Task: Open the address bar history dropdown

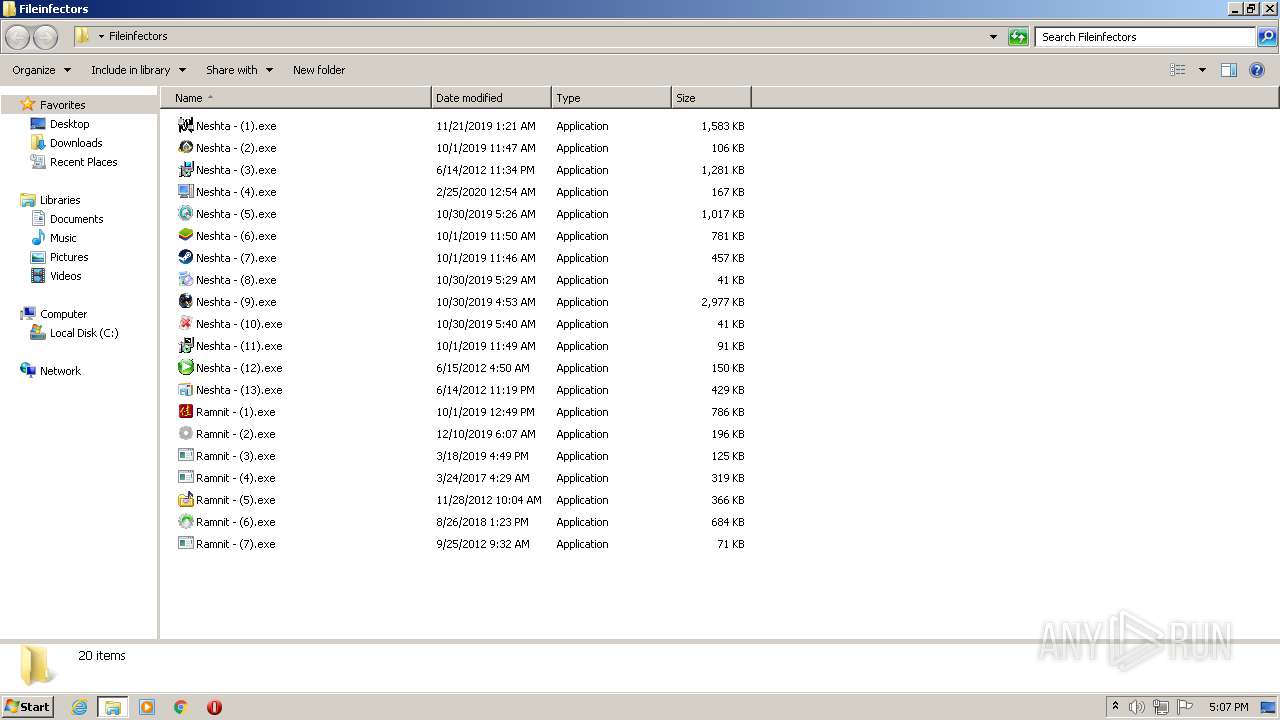Action: (993, 37)
